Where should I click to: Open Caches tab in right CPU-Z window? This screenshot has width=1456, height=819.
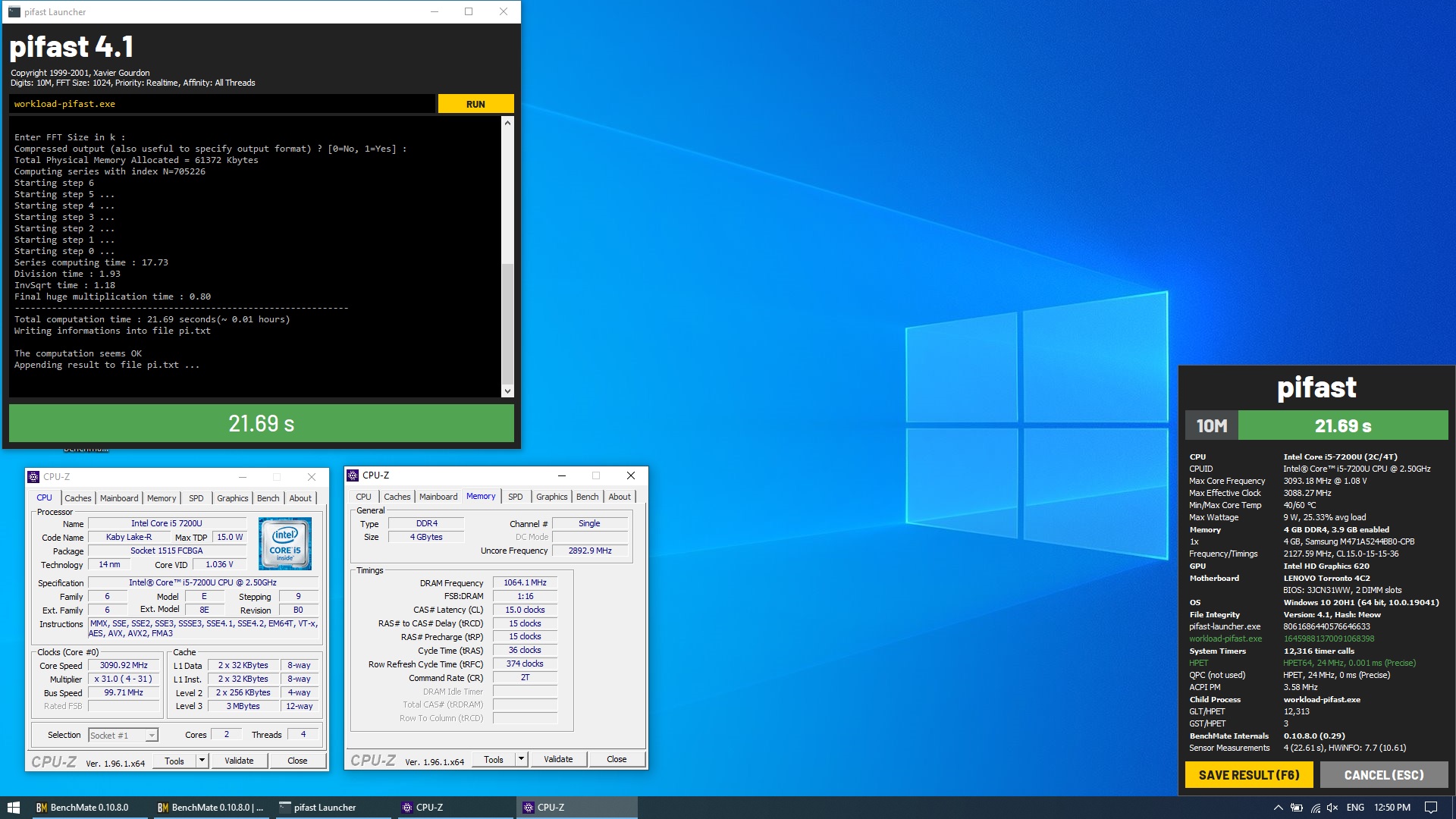click(397, 497)
